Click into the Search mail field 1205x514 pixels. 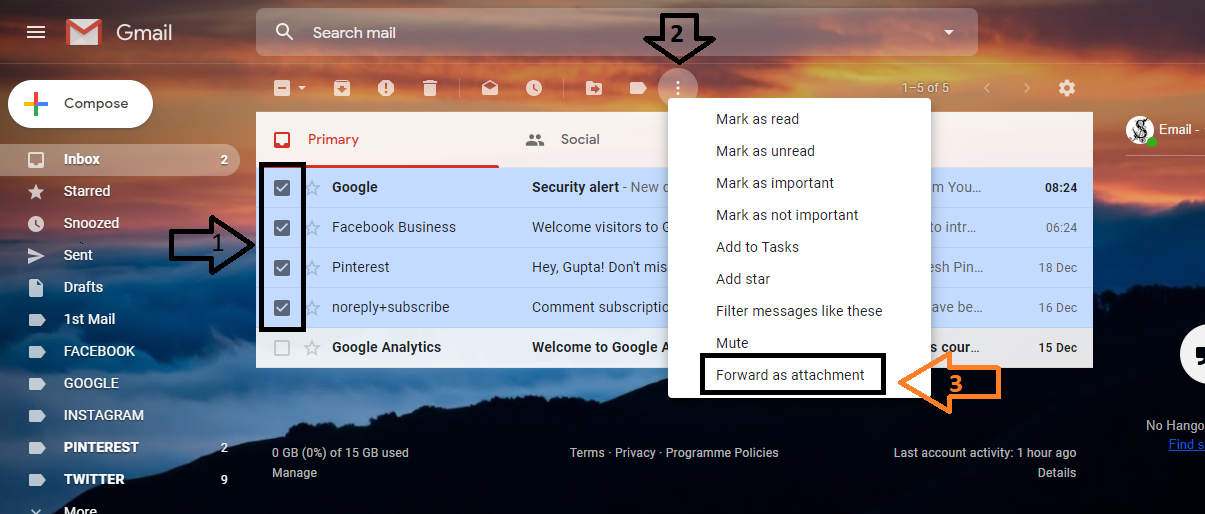click(x=616, y=32)
